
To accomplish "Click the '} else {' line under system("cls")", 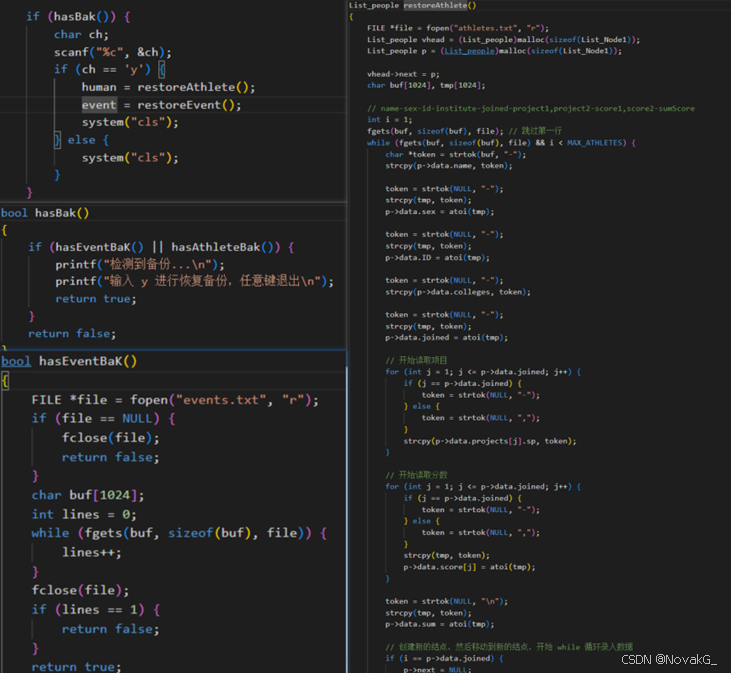I will [82, 140].
